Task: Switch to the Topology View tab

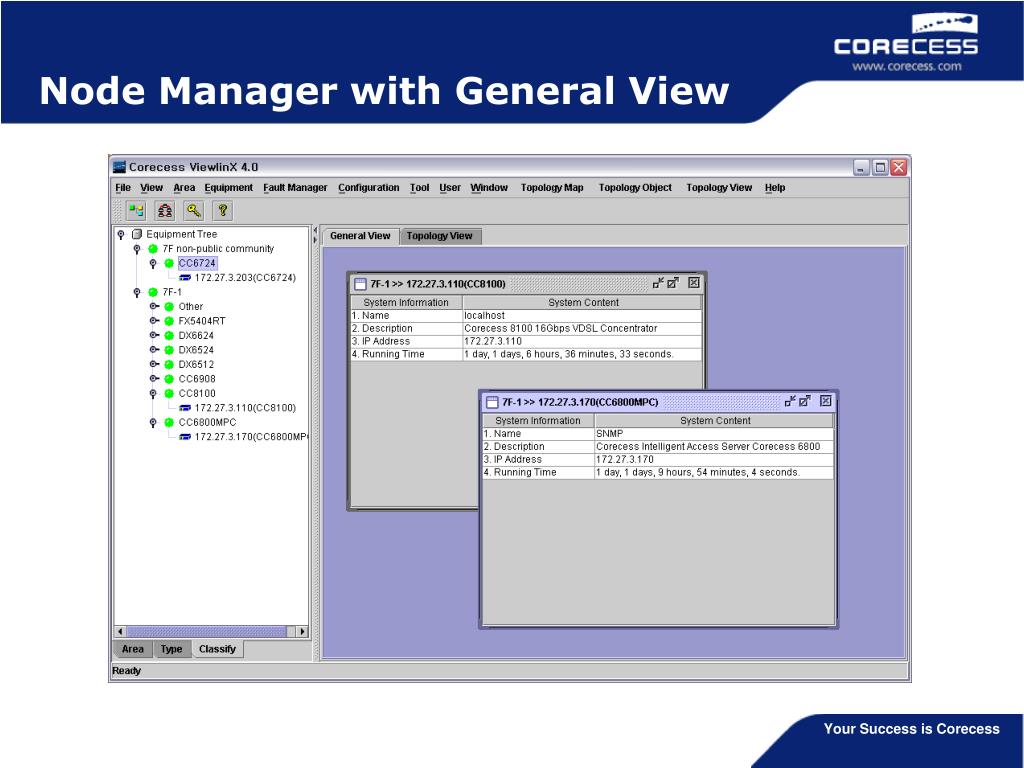Action: (x=440, y=236)
